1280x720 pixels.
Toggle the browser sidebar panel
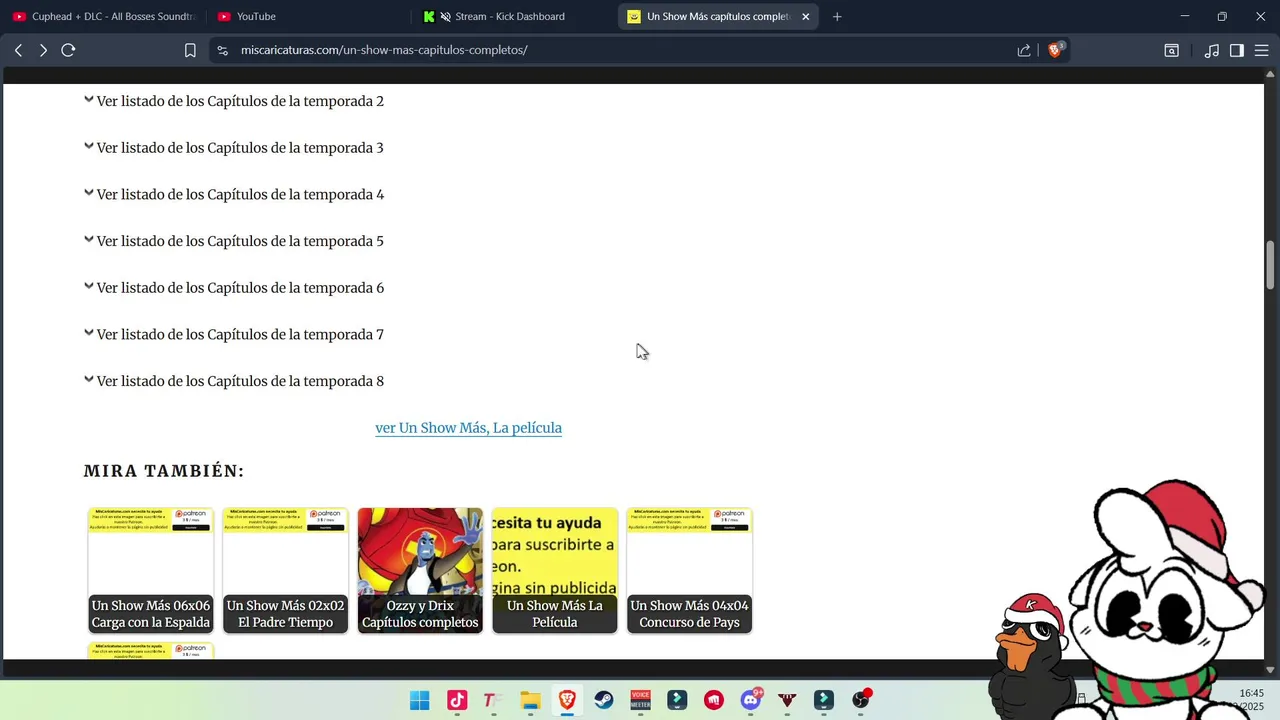[1237, 50]
